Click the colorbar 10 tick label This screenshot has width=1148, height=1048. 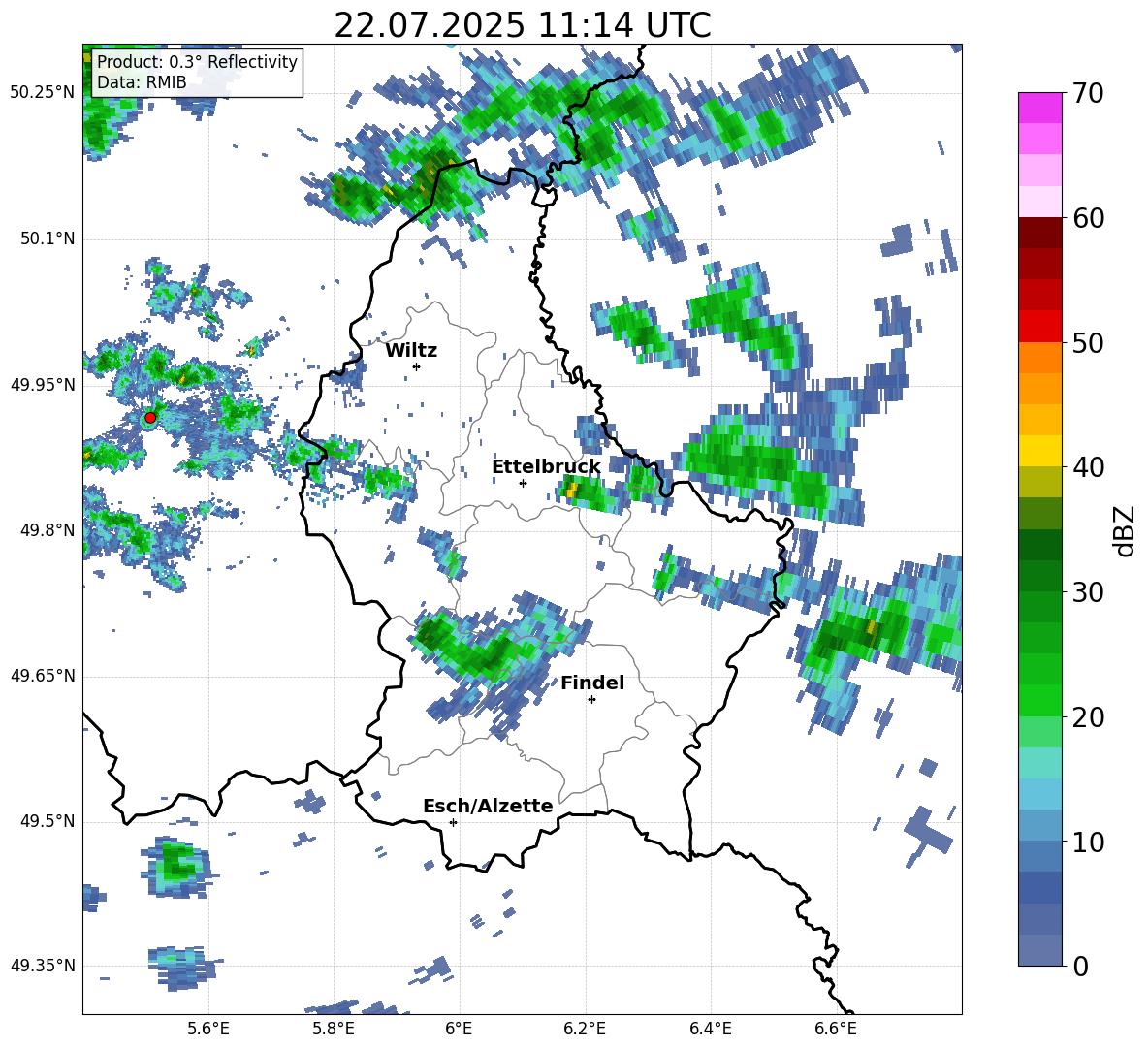point(1088,842)
